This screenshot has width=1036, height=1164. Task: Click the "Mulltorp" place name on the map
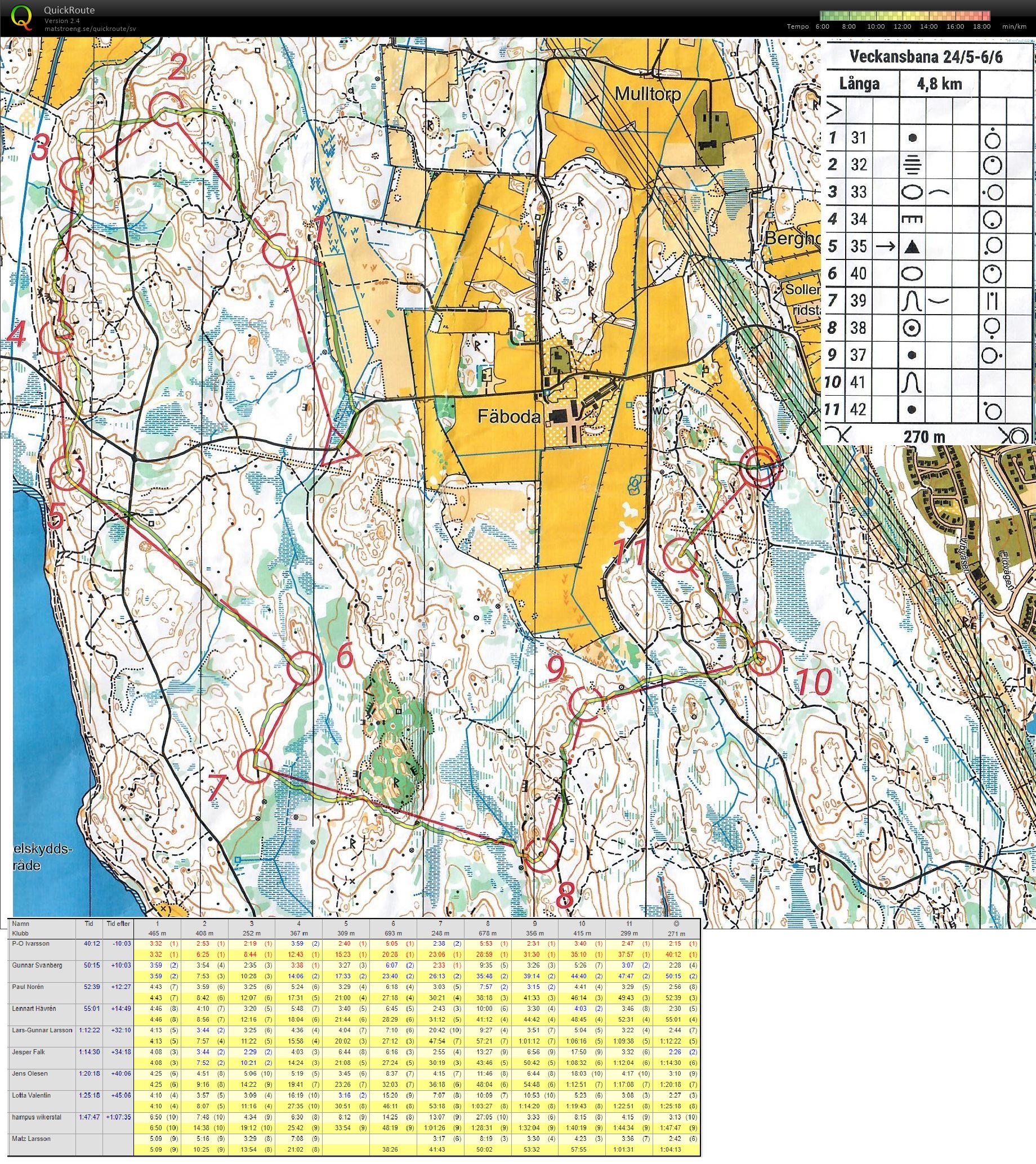point(647,95)
